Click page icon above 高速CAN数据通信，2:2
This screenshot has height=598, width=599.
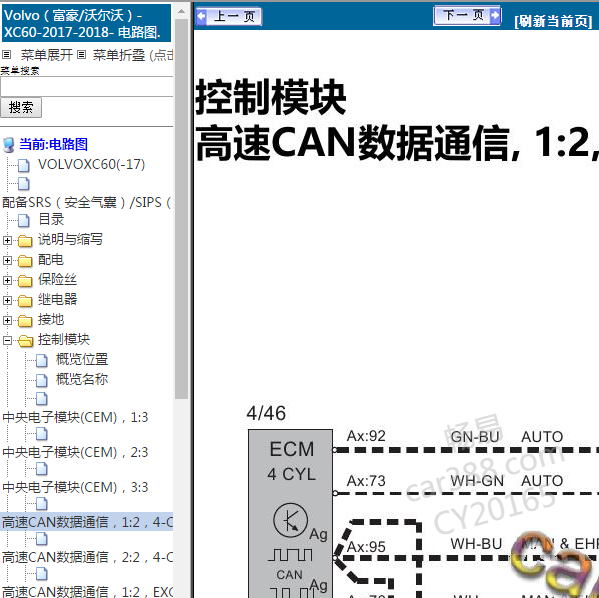click(42, 539)
